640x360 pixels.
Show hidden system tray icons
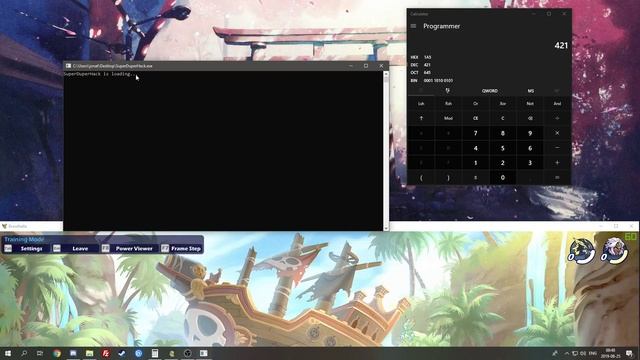coord(567,353)
